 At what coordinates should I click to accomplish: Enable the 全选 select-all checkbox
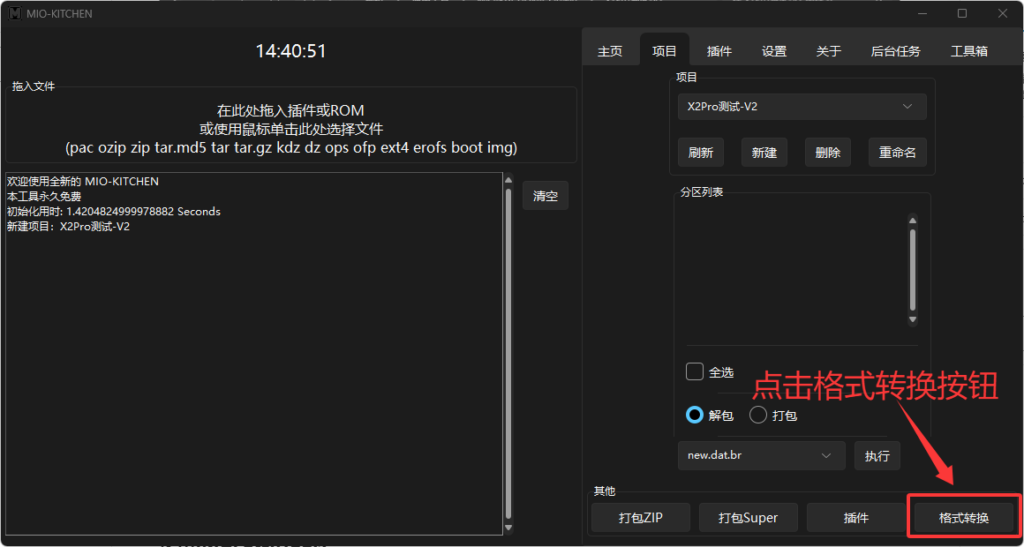click(695, 372)
